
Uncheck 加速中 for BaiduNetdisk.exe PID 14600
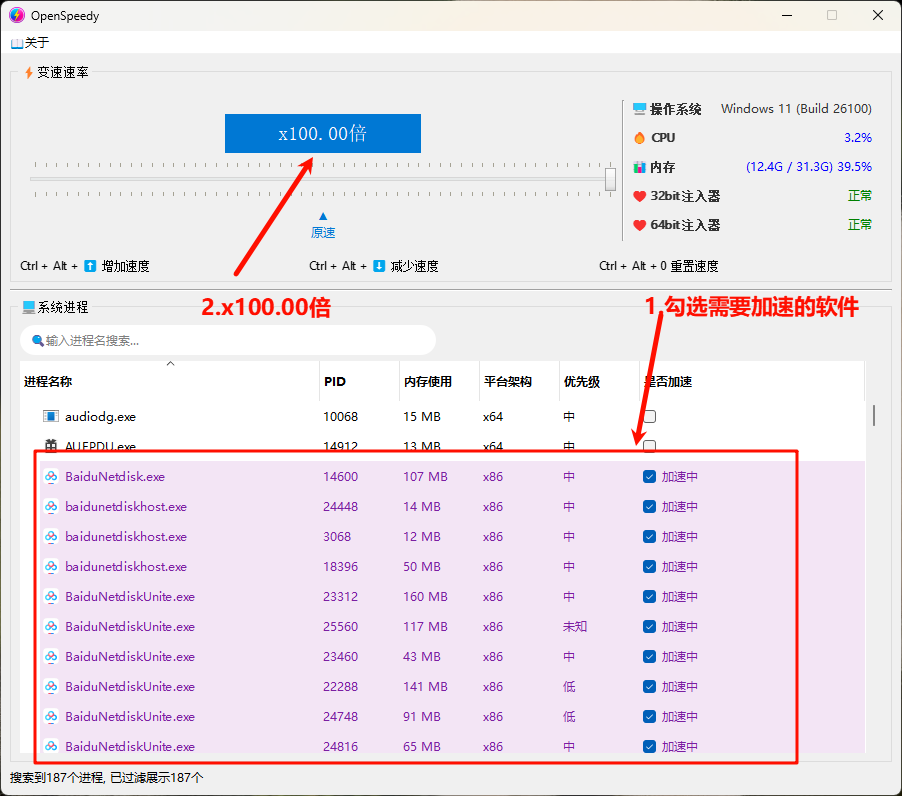(x=648, y=476)
